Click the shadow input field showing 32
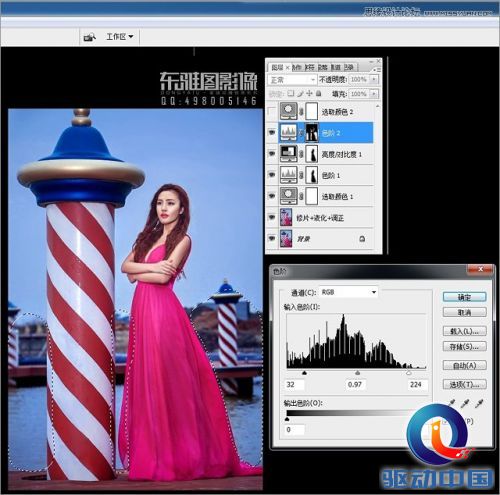The width and height of the screenshot is (500, 495). click(295, 384)
